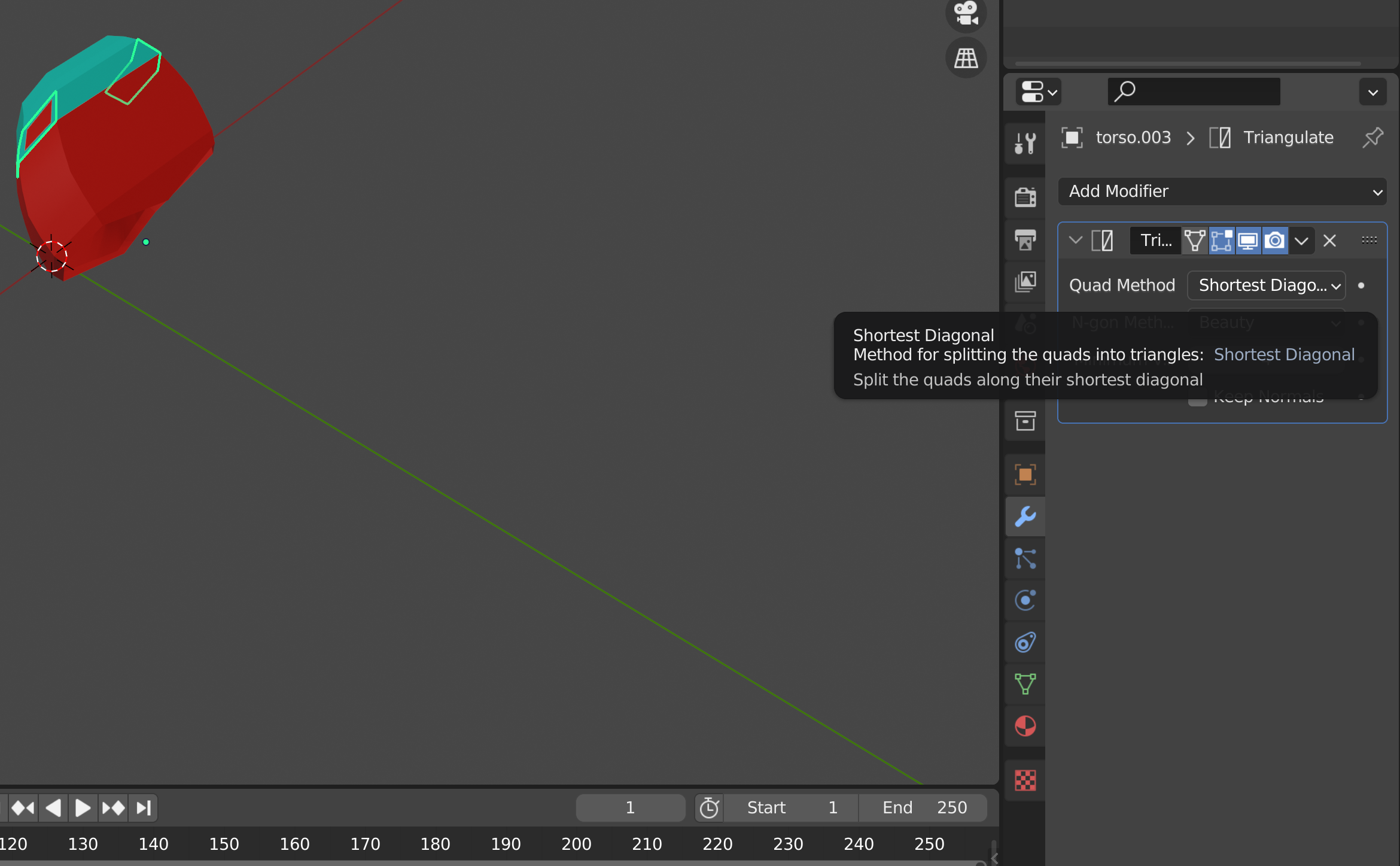1400x866 pixels.
Task: Open the Quad Method dropdown
Action: (x=1266, y=285)
